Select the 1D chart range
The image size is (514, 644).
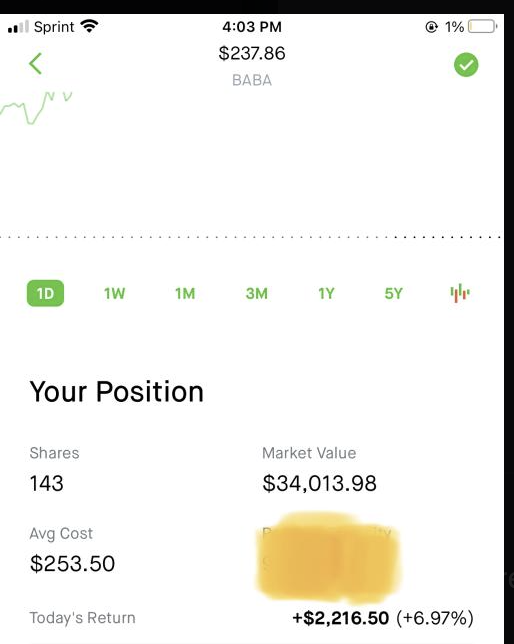[45, 293]
